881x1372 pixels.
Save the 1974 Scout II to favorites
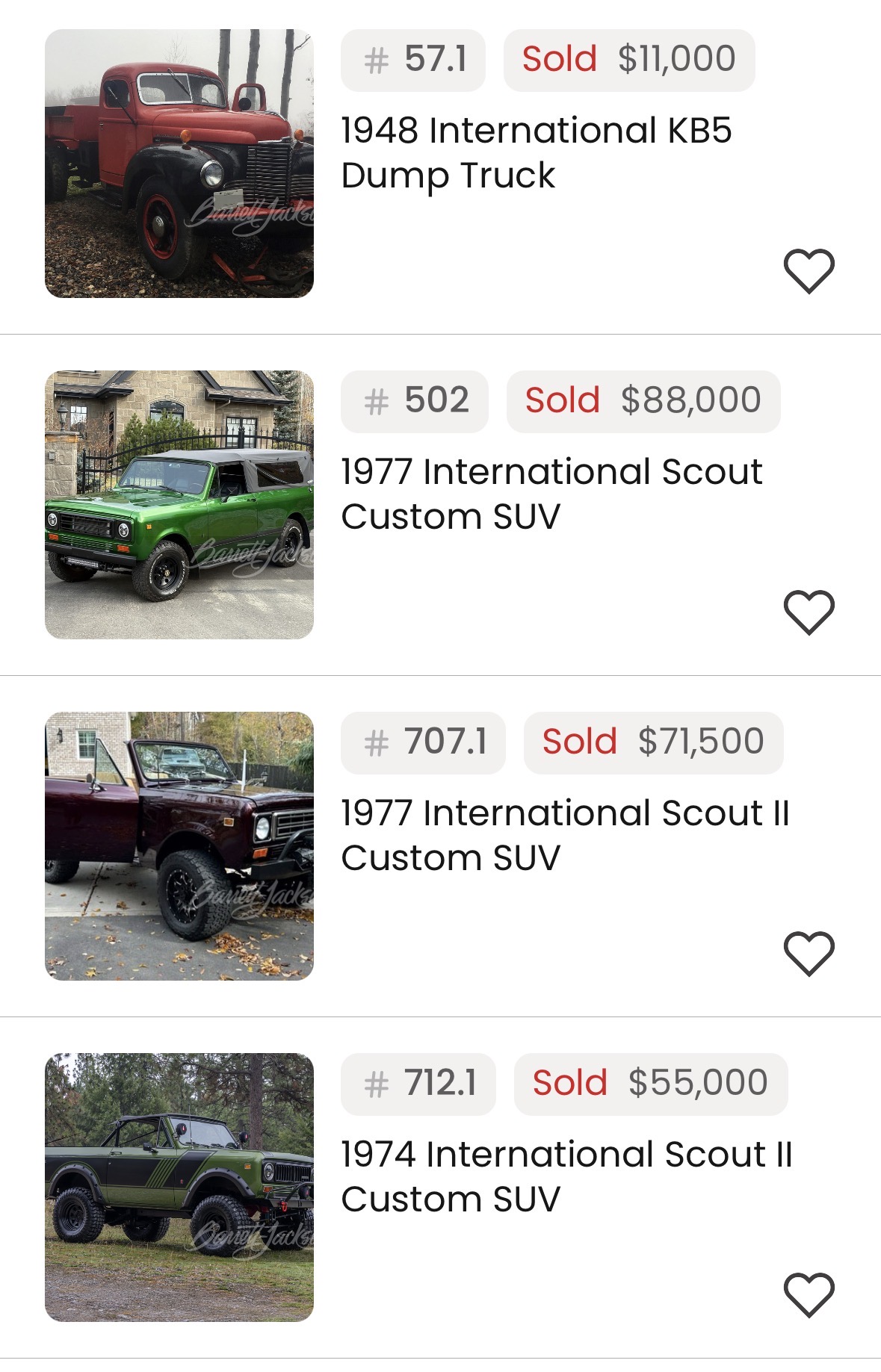coord(809,1294)
